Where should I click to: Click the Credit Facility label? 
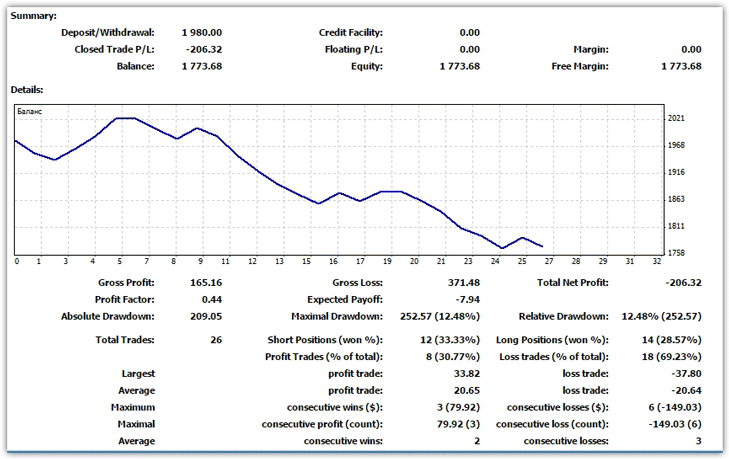click(350, 33)
